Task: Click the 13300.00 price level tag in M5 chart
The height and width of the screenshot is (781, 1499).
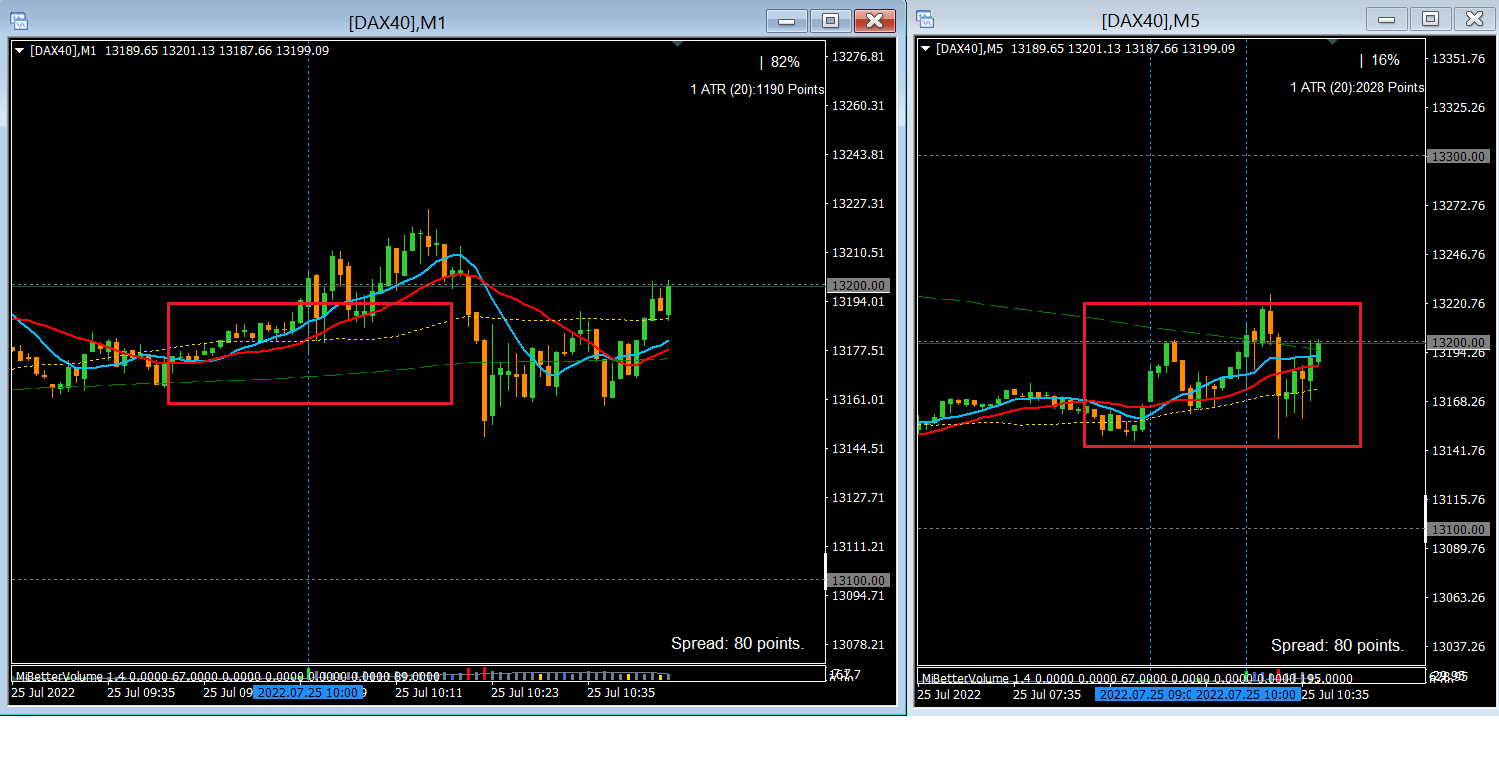Action: (1460, 157)
